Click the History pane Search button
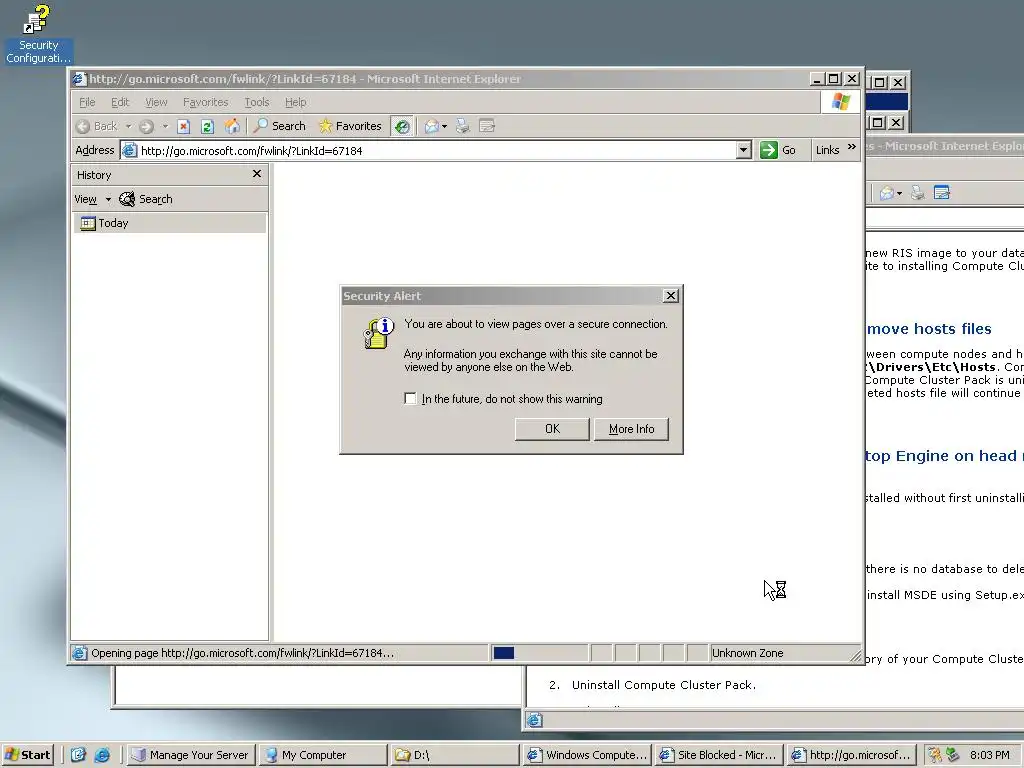 (146, 199)
